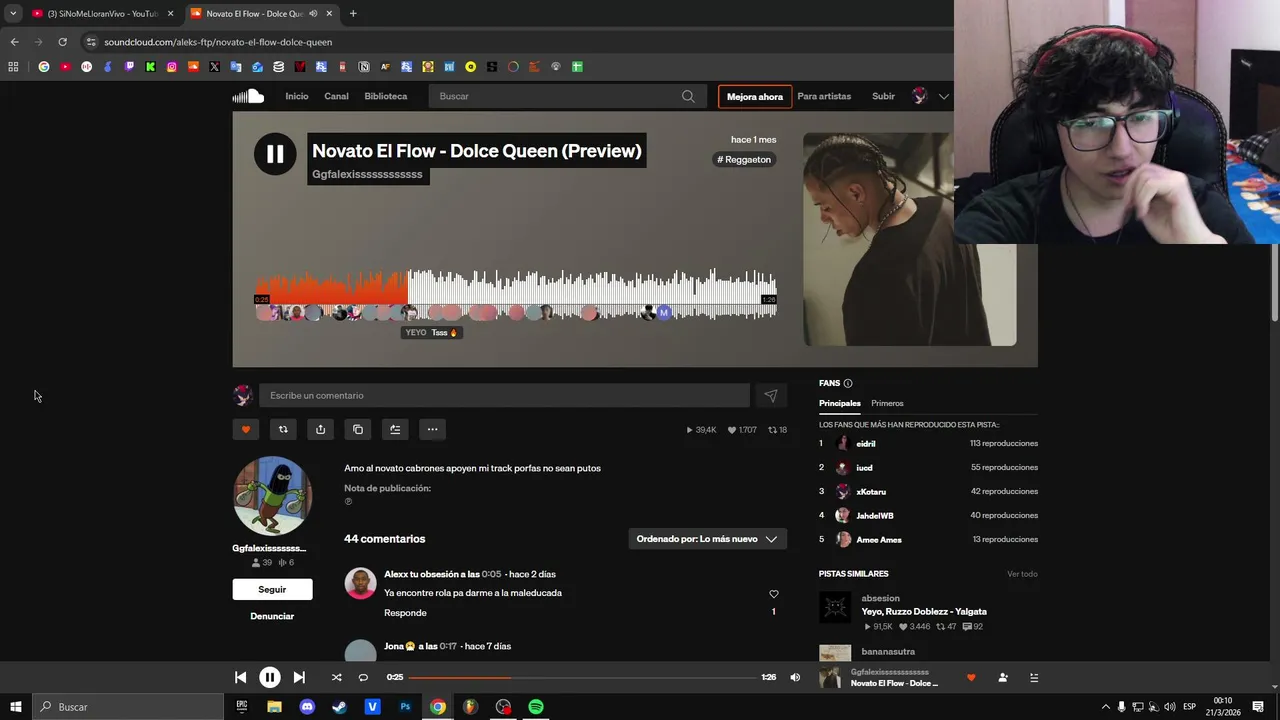Seek using the bottom player progress bar
The image size is (1280, 720).
click(583, 677)
